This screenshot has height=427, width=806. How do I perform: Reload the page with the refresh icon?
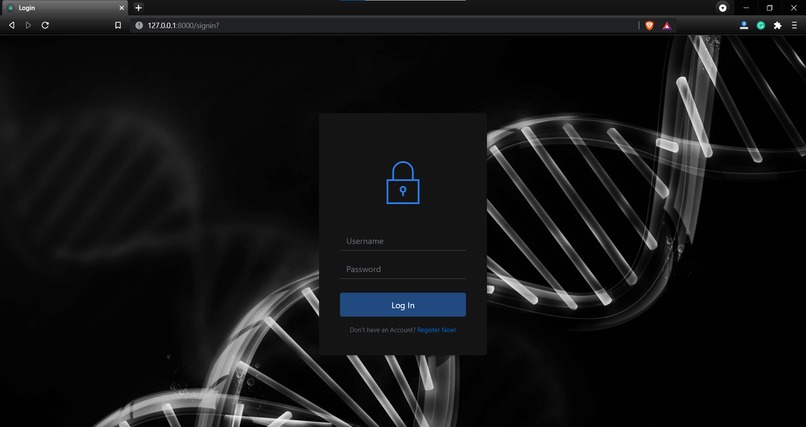[x=45, y=25]
